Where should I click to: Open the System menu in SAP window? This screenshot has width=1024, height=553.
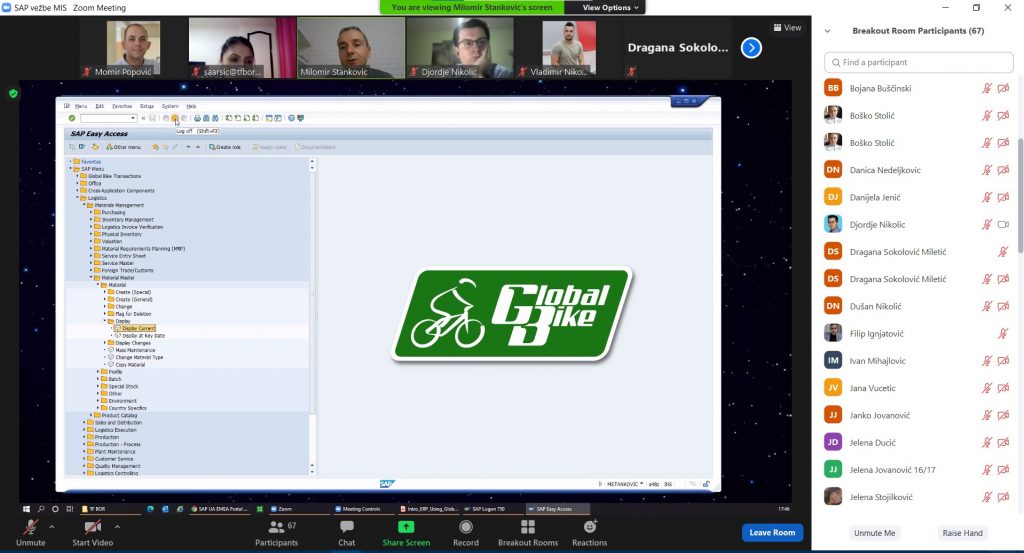(170, 106)
